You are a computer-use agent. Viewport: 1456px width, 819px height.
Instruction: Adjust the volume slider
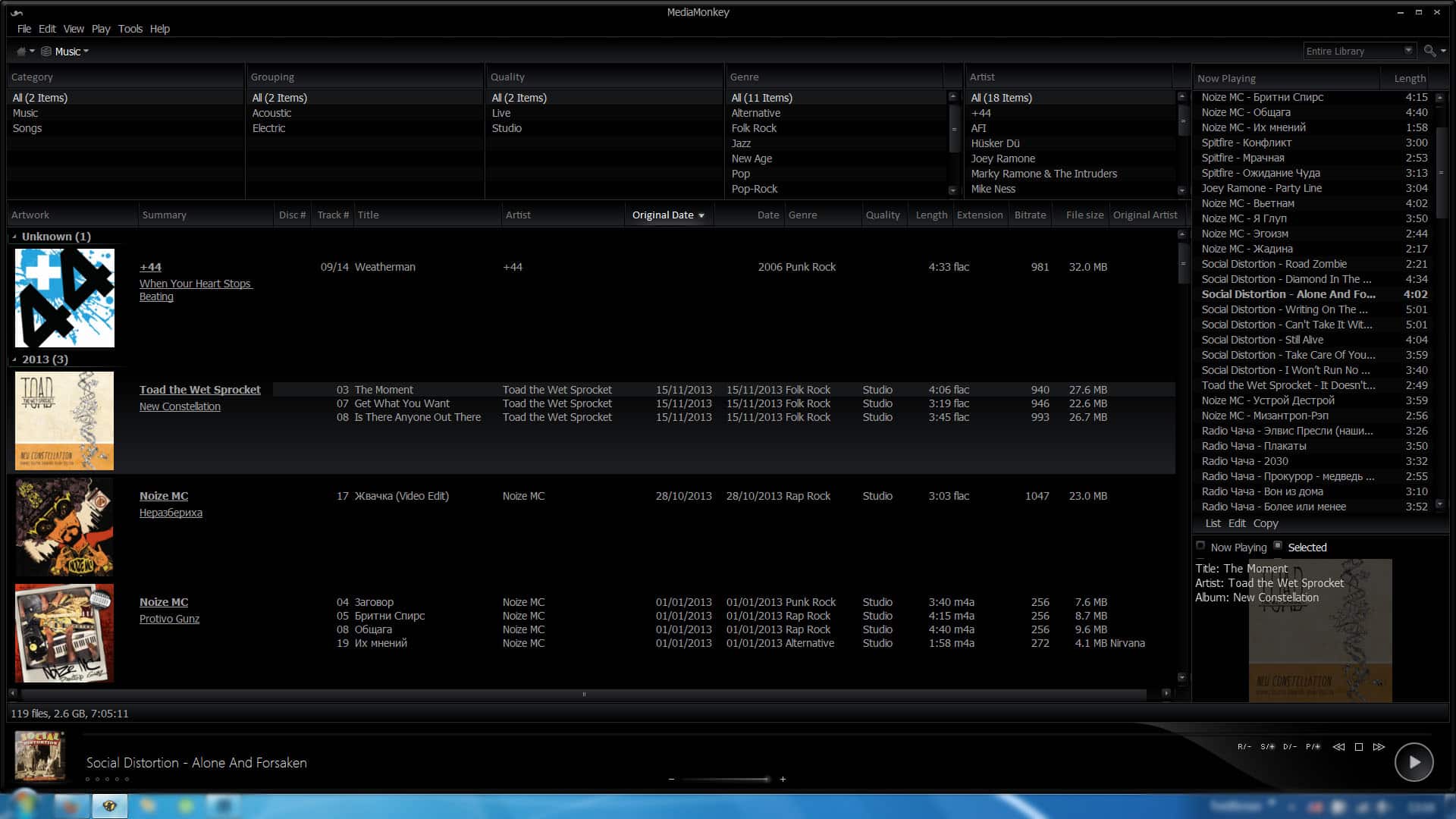tap(726, 780)
